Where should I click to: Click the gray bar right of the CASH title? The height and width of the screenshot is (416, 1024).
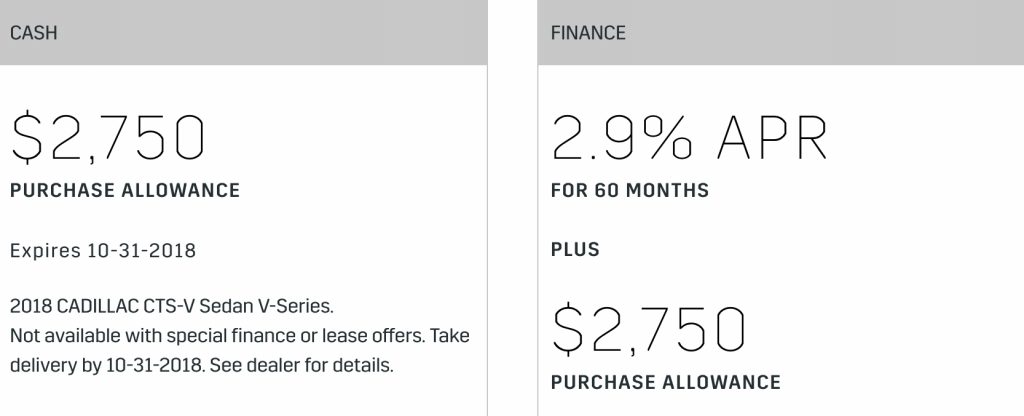[272, 33]
